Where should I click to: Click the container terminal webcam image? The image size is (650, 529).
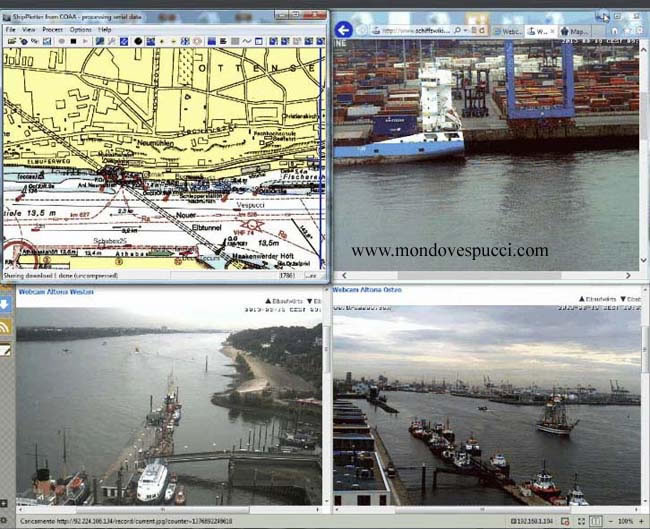(x=486, y=155)
